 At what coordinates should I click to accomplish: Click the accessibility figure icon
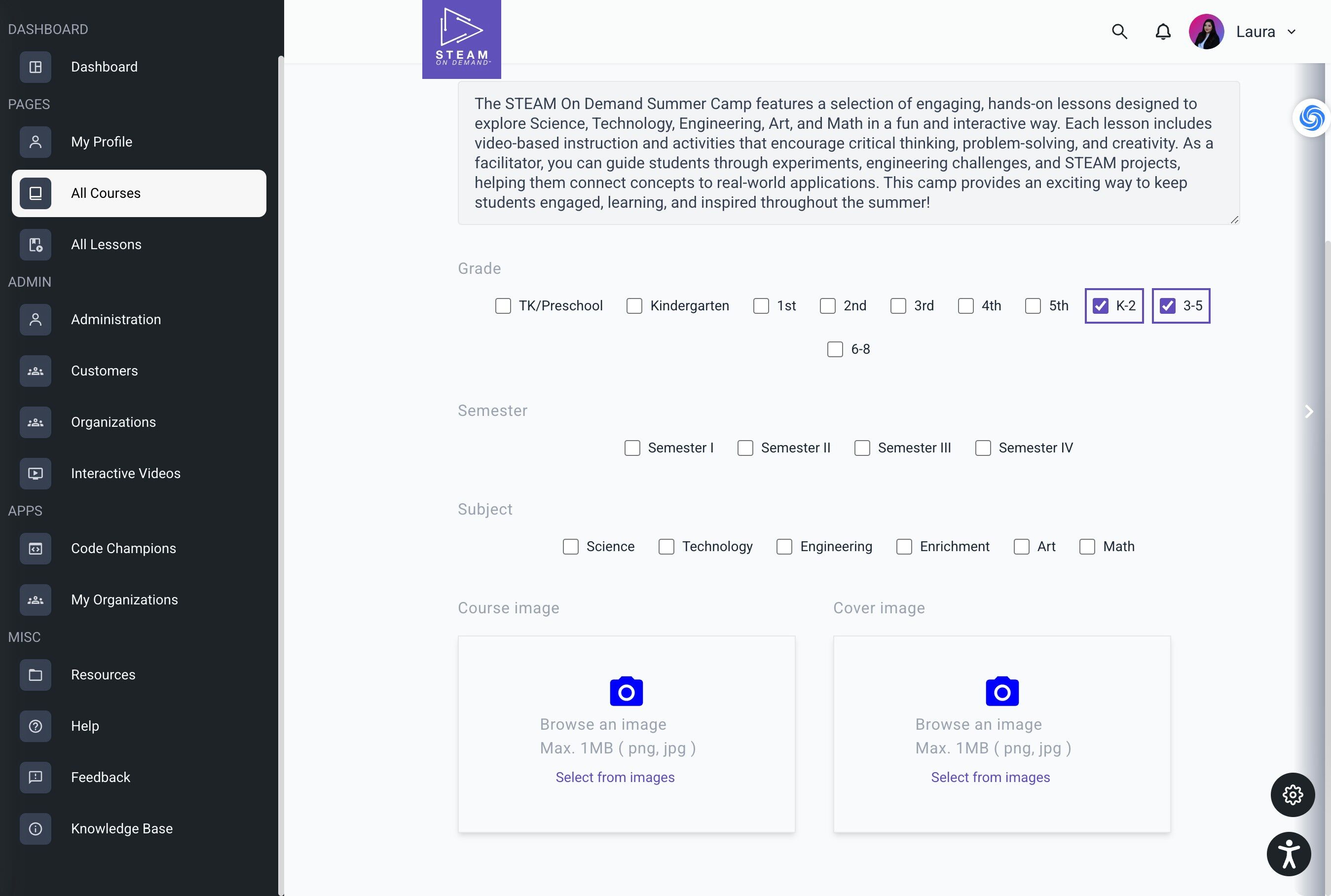click(x=1289, y=854)
